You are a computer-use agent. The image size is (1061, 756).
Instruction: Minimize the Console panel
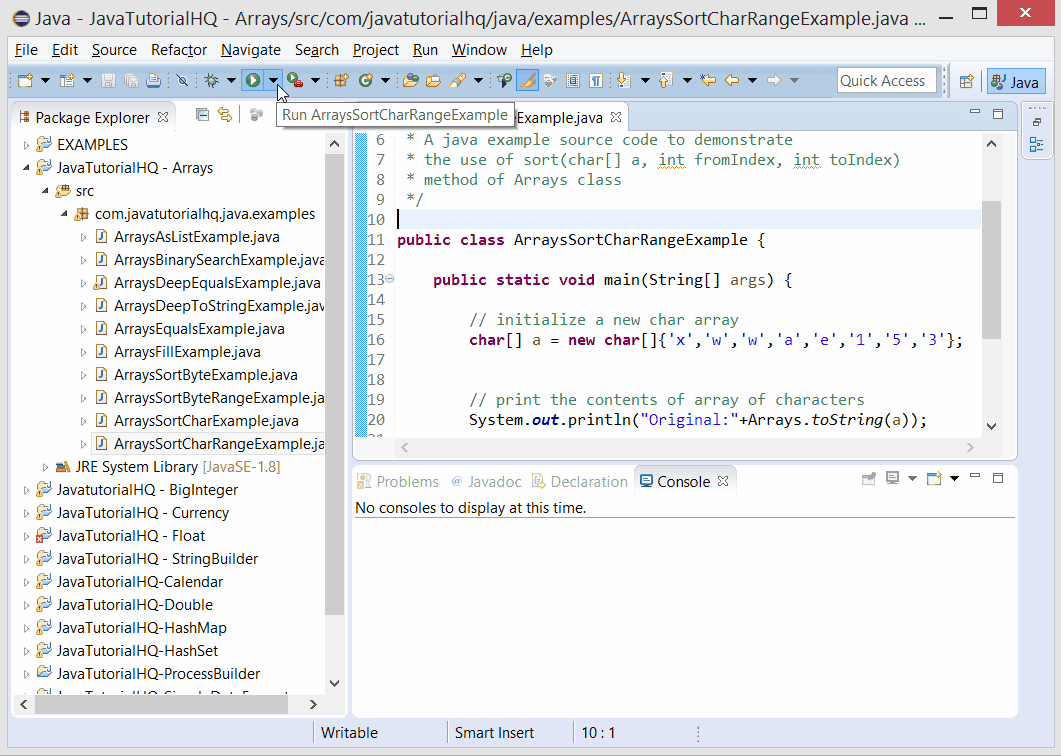(975, 477)
